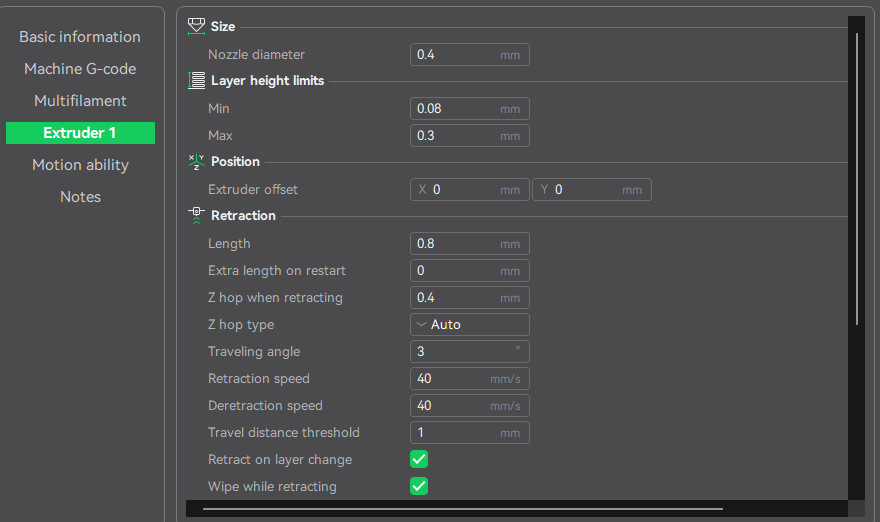Viewport: 880px width, 522px height.
Task: Click the Extruder offset Y field
Action: click(x=592, y=190)
